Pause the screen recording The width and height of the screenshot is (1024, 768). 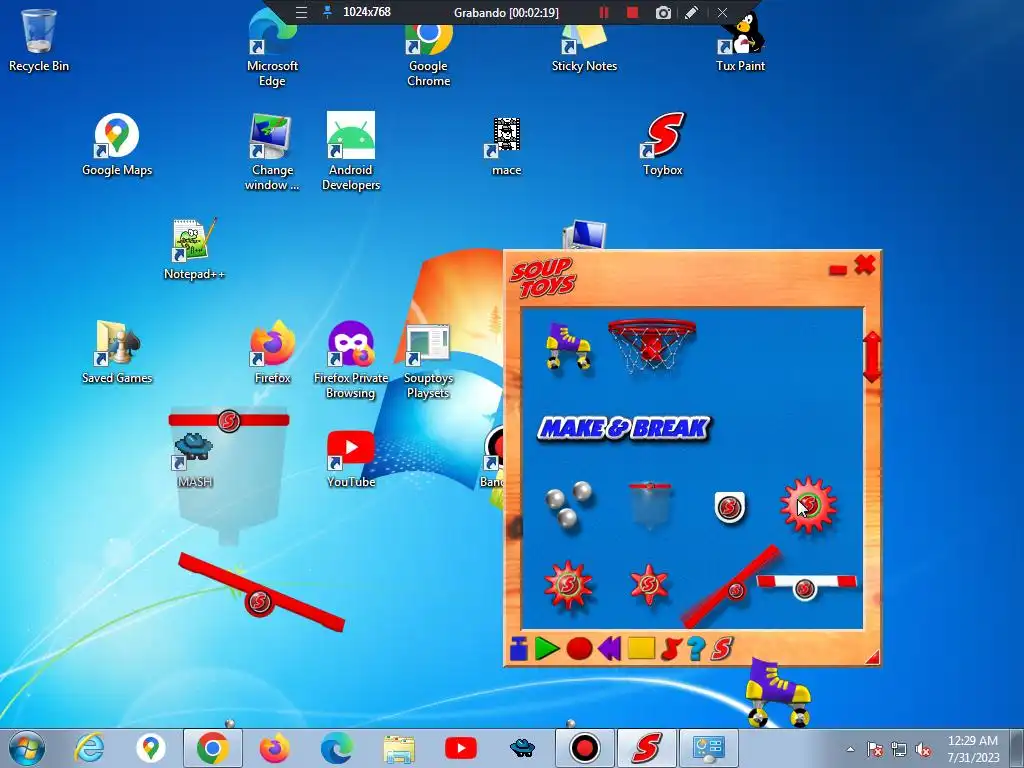click(604, 12)
